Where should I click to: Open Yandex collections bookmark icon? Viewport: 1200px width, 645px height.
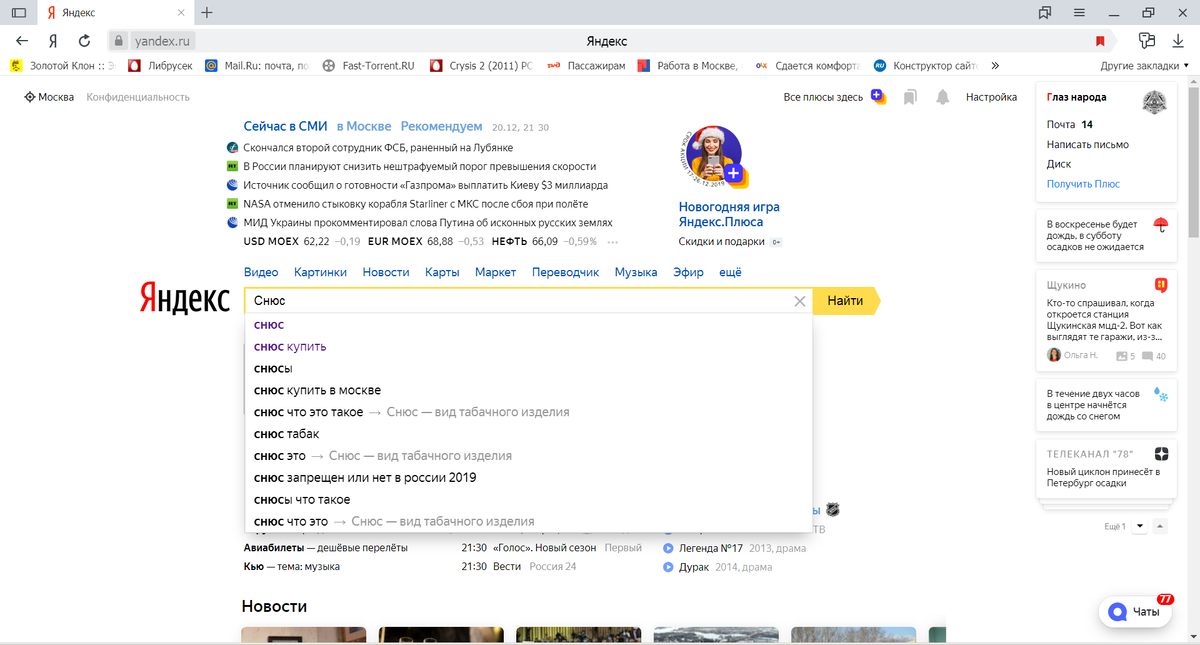[x=910, y=97]
